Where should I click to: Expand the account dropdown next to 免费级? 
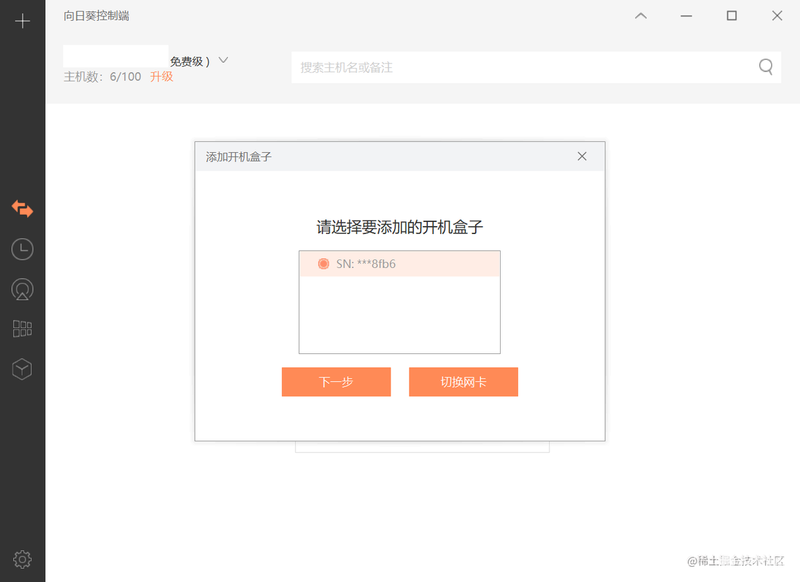(223, 60)
